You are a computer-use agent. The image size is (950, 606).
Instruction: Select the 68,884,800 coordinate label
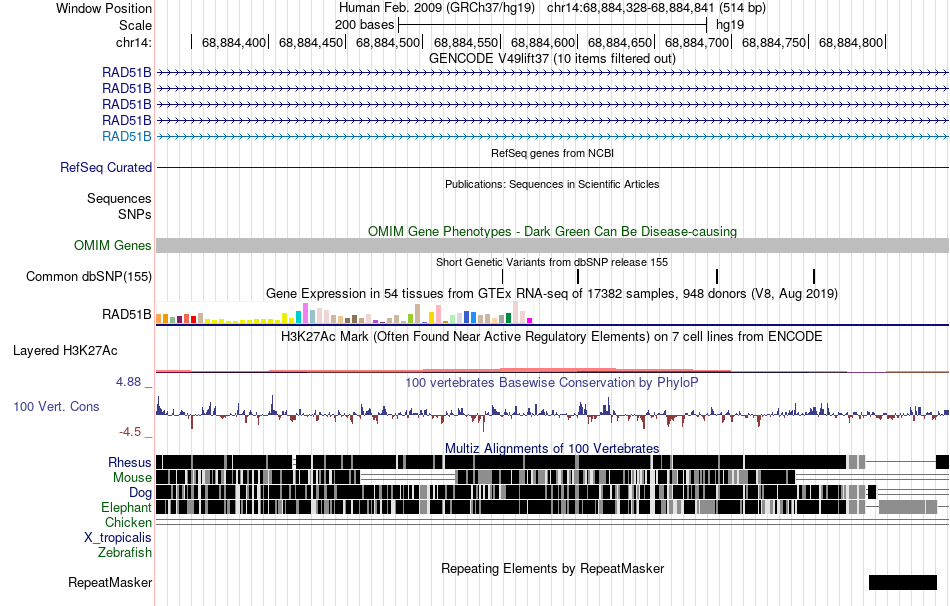coord(851,42)
